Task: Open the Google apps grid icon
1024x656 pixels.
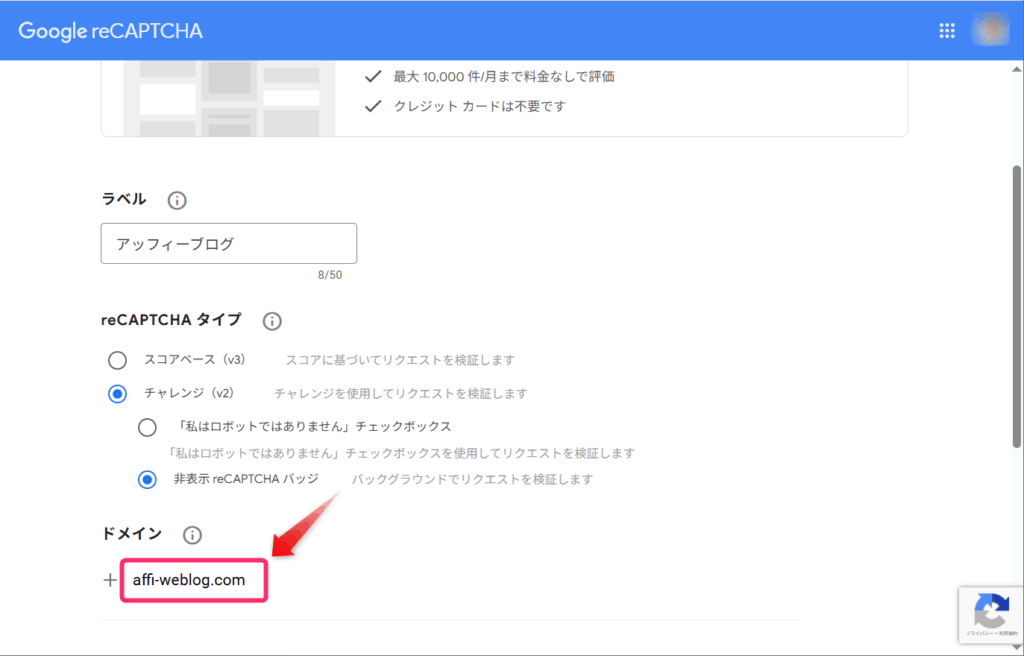Action: (947, 31)
